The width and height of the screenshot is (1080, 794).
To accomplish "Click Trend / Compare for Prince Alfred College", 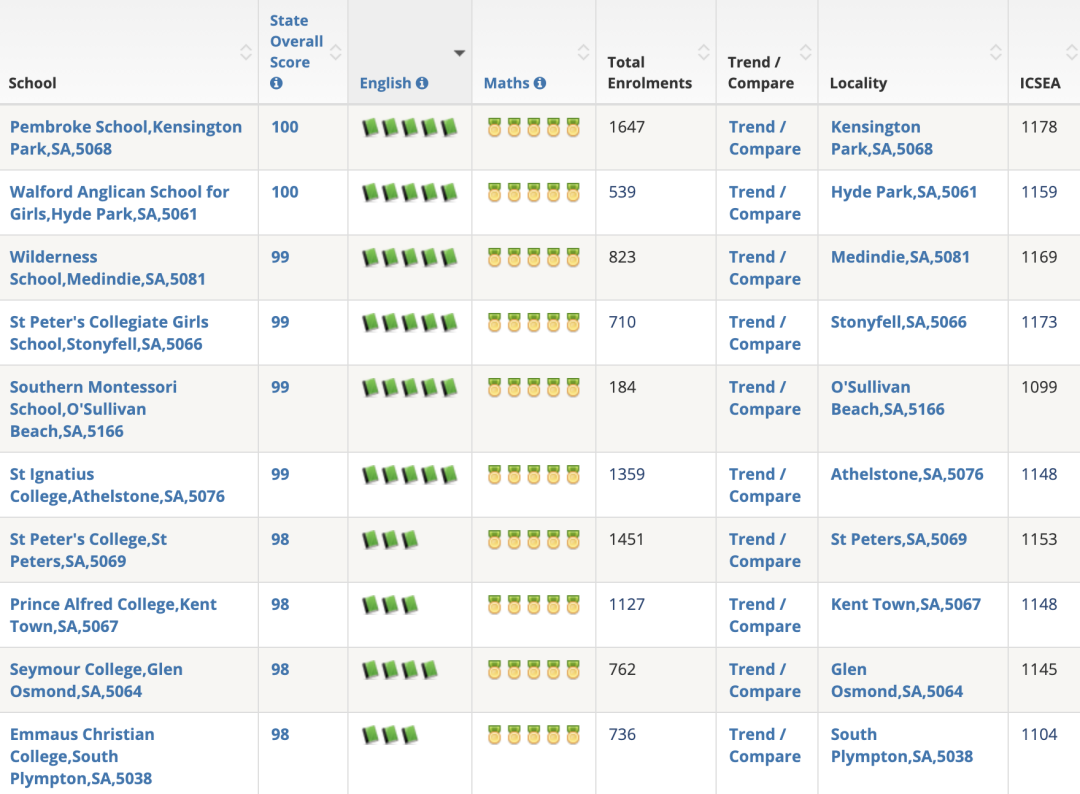I will point(765,615).
